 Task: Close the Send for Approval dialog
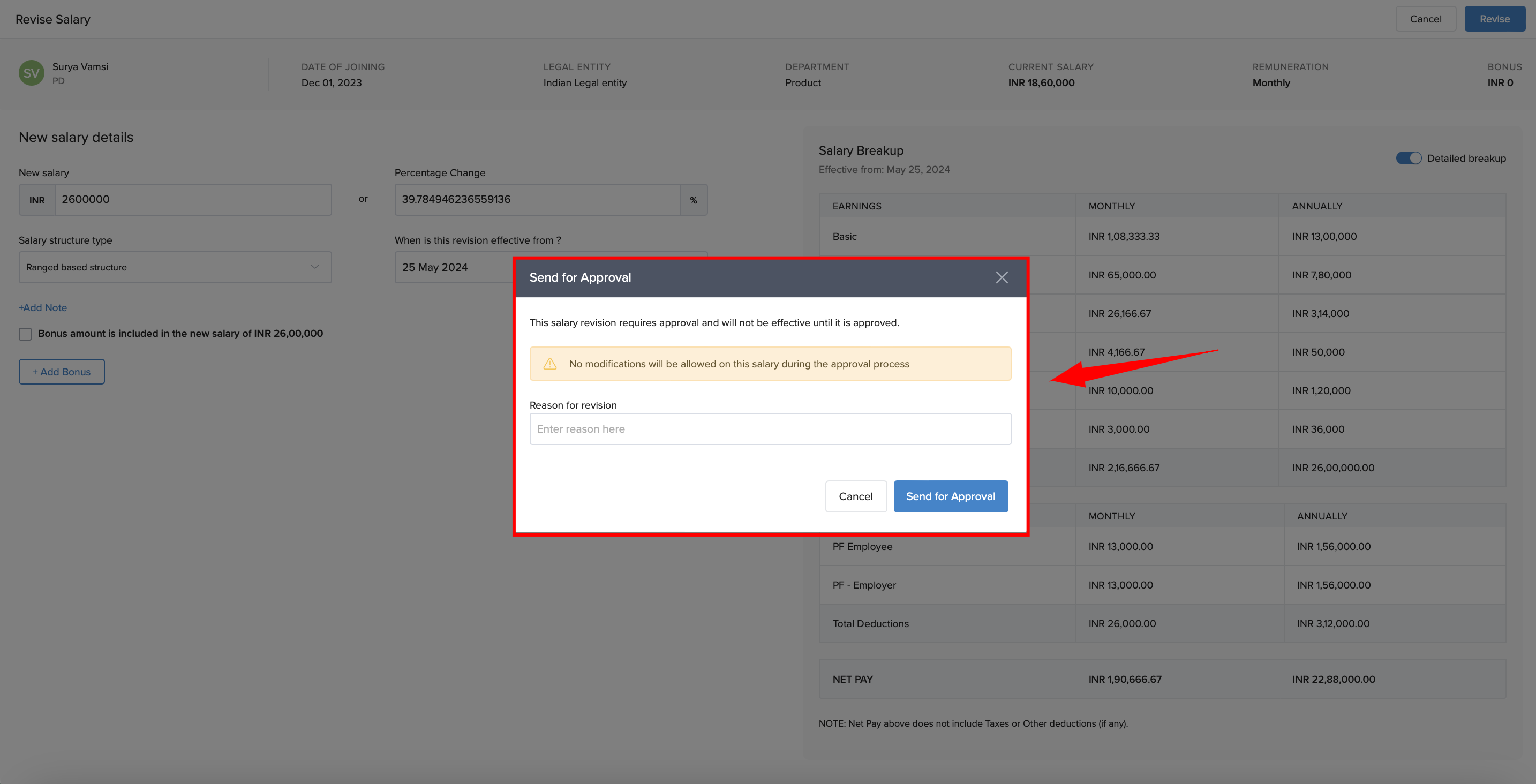click(1001, 277)
